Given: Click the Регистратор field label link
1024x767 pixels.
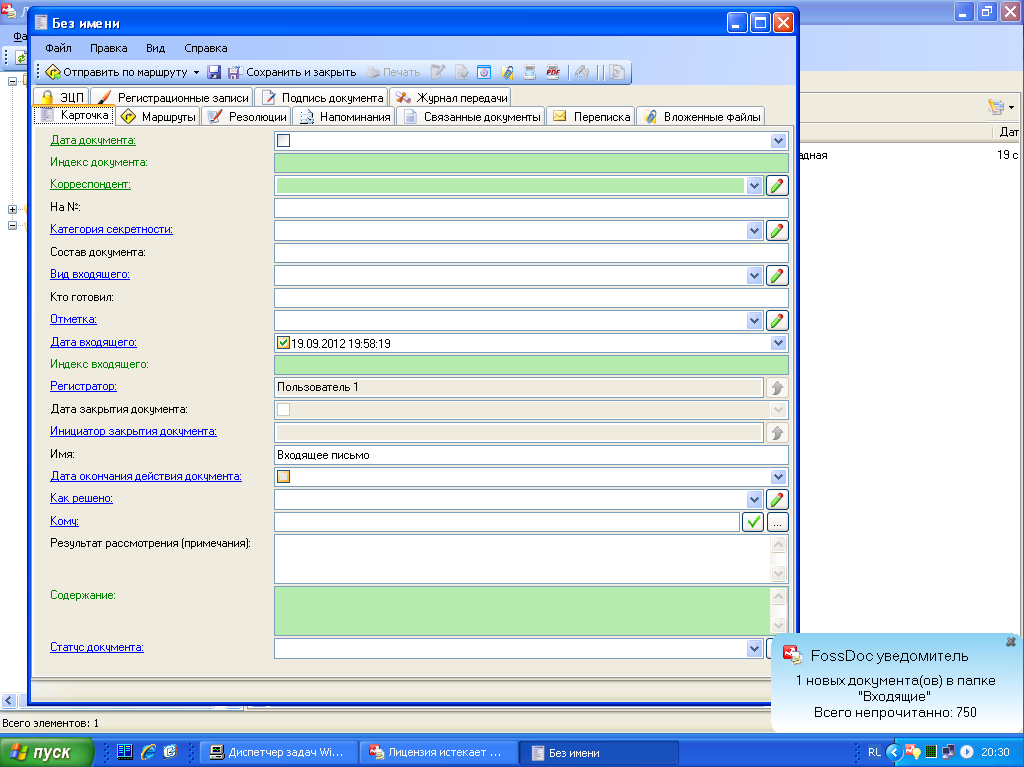Looking at the screenshot, I should click(84, 386).
